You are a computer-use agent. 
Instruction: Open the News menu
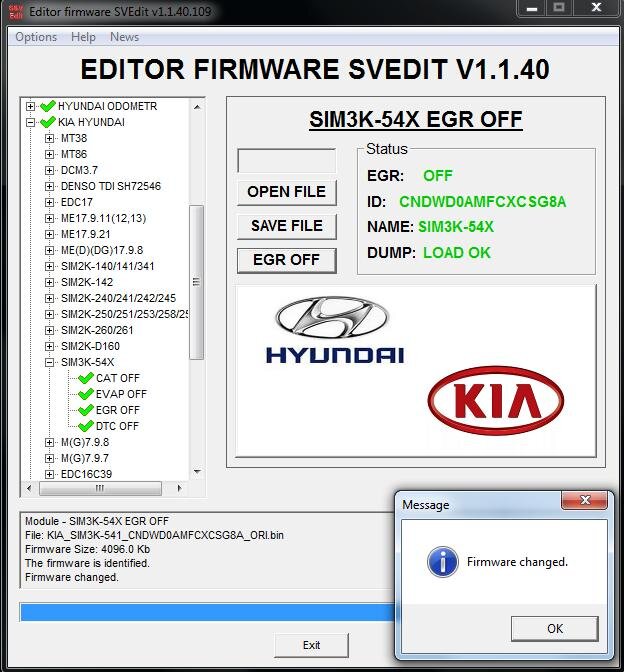(124, 37)
